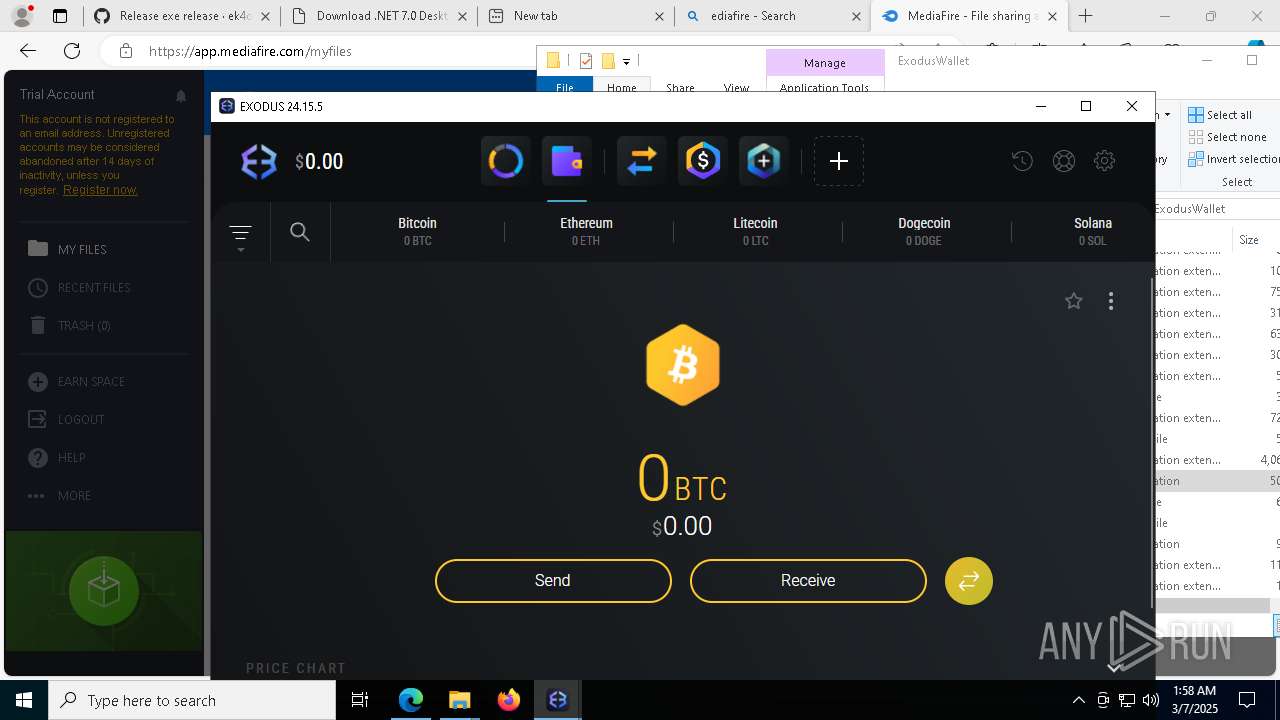The image size is (1280, 720).
Task: Go back in the browser
Action: [x=28, y=51]
